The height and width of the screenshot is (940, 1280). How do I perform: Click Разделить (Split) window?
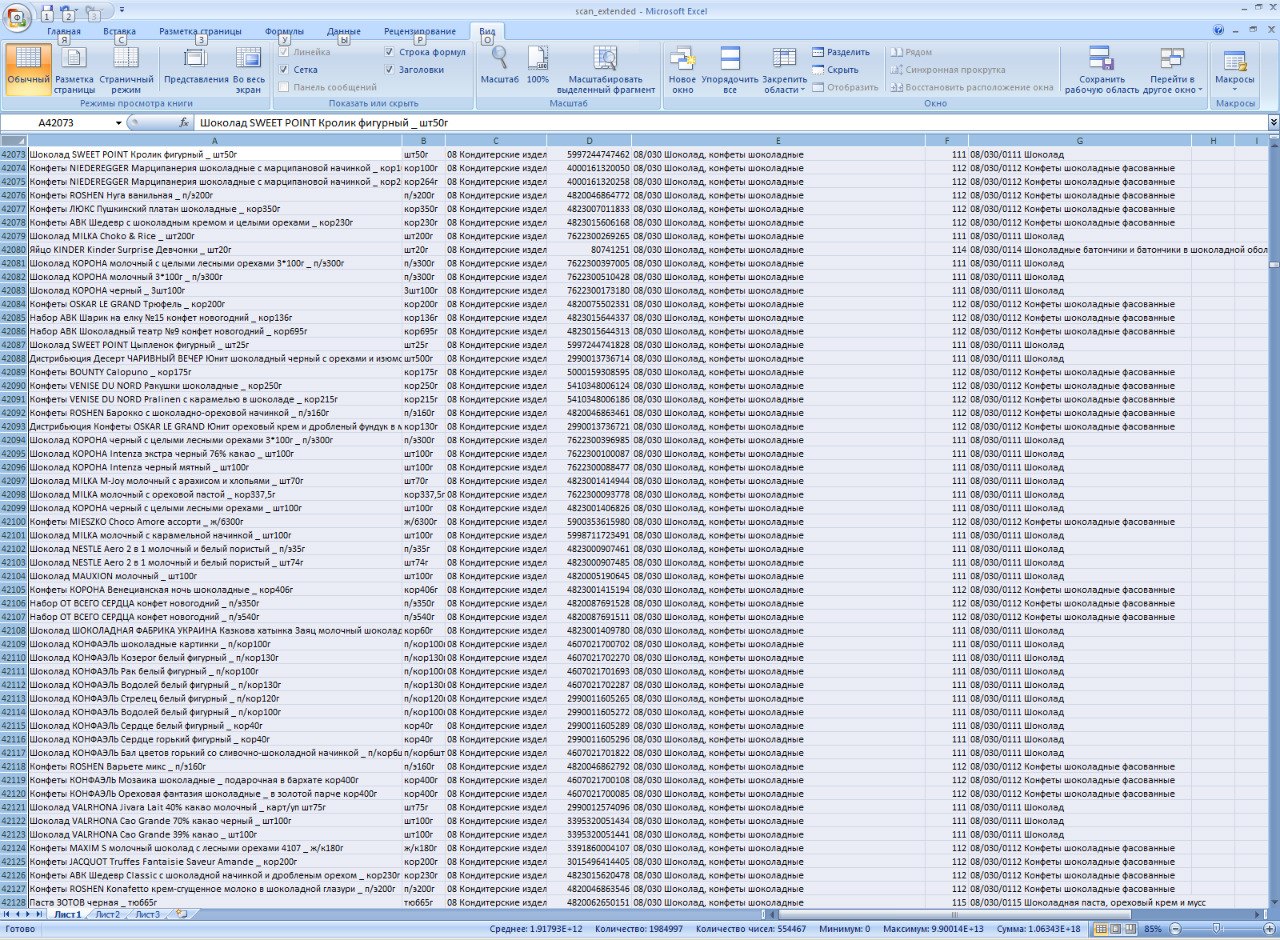pos(840,52)
